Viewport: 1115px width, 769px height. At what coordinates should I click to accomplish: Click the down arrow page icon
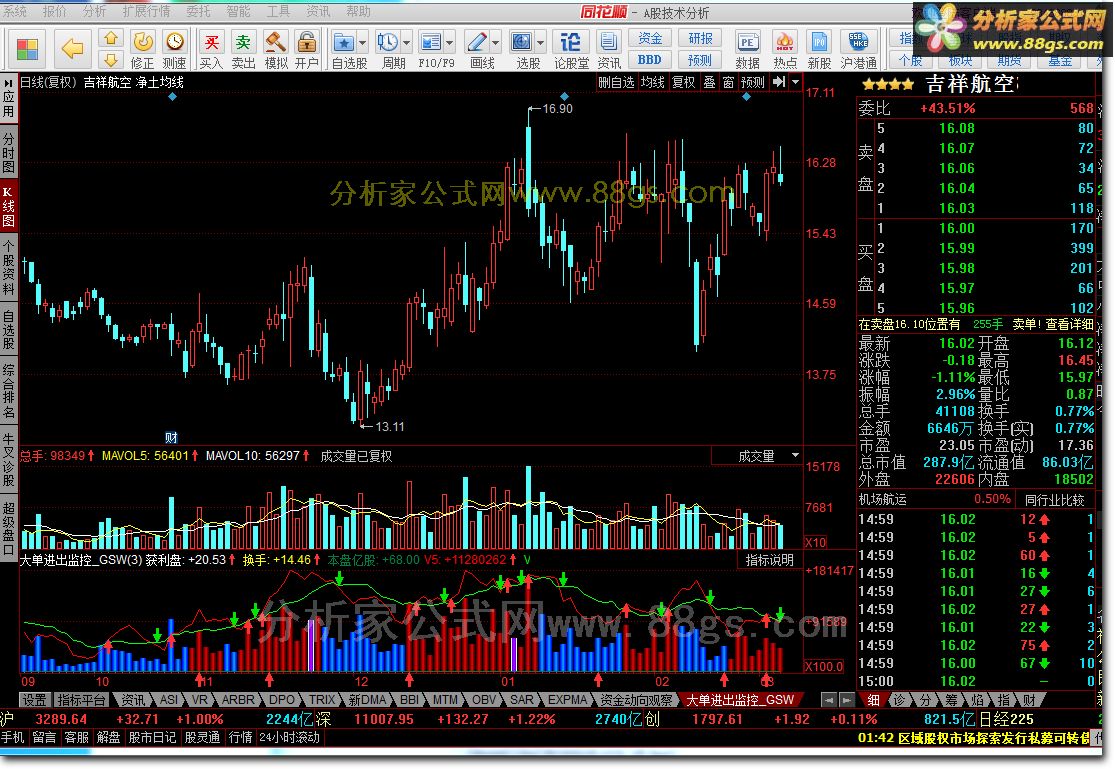pyautogui.click(x=110, y=59)
